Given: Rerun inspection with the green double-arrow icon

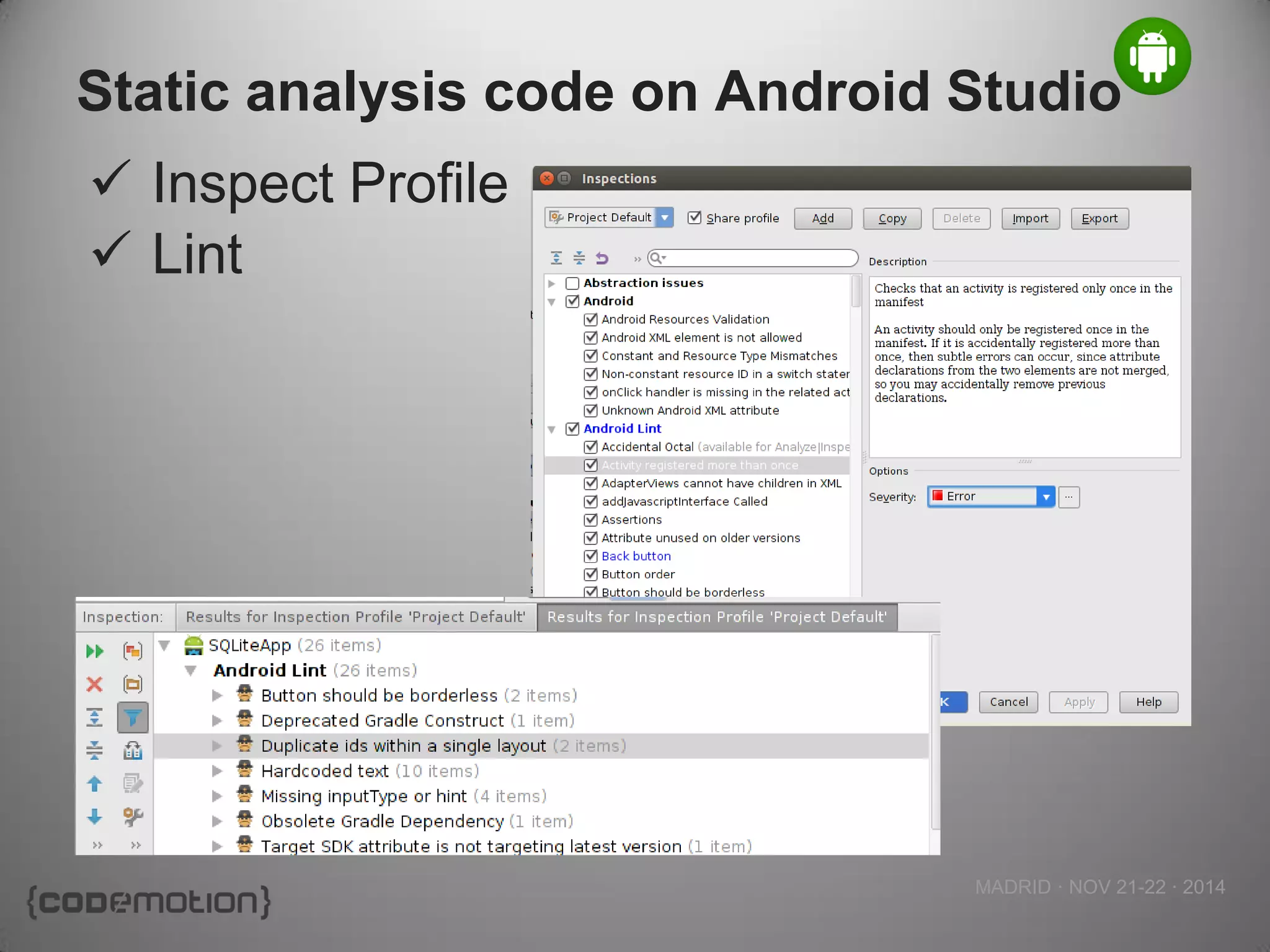Looking at the screenshot, I should click(94, 651).
